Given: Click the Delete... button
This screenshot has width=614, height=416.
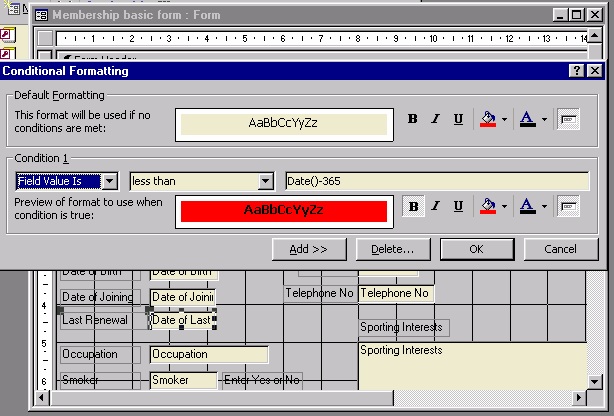Looking at the screenshot, I should 392,248.
